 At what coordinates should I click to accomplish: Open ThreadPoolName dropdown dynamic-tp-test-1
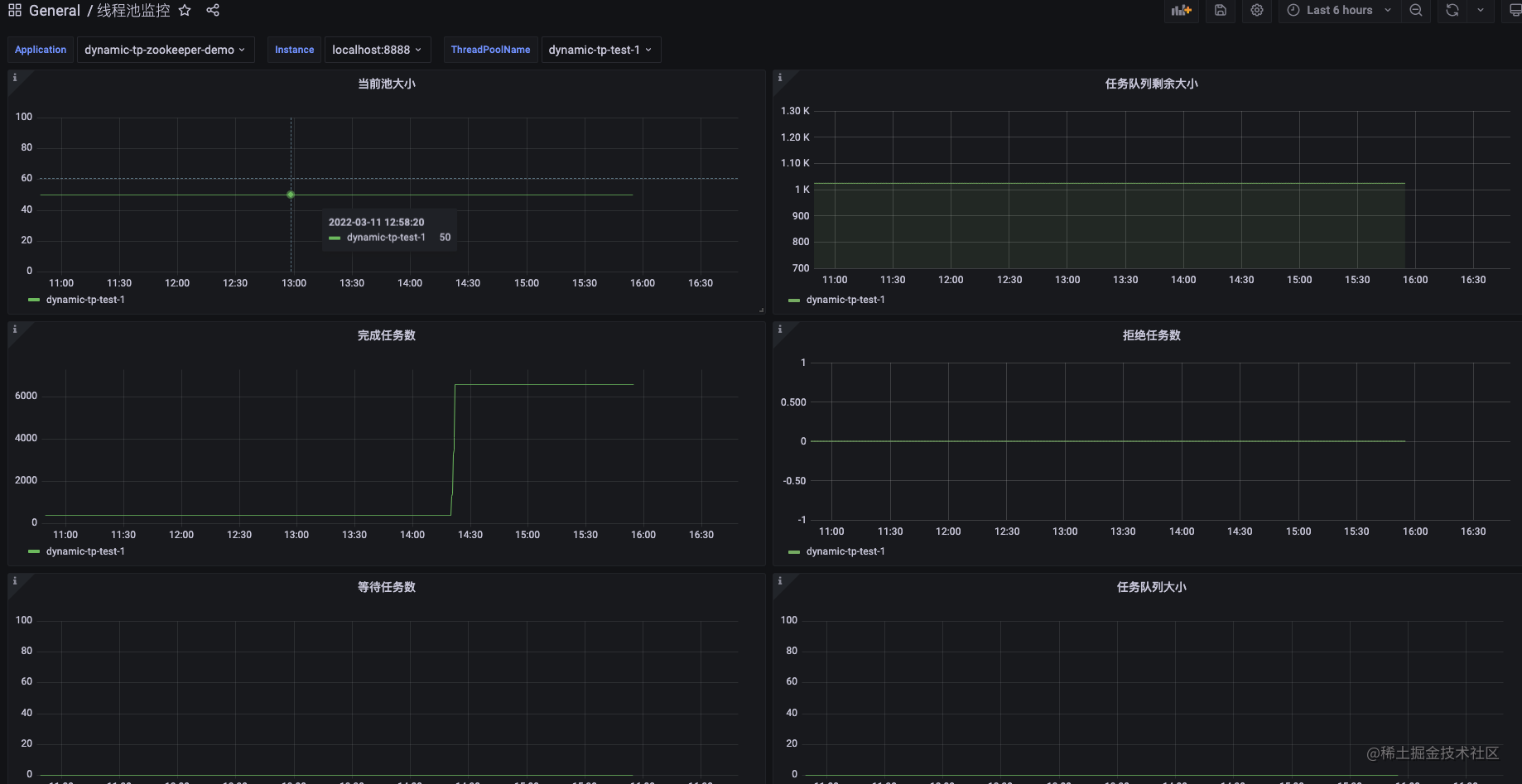[x=600, y=50]
